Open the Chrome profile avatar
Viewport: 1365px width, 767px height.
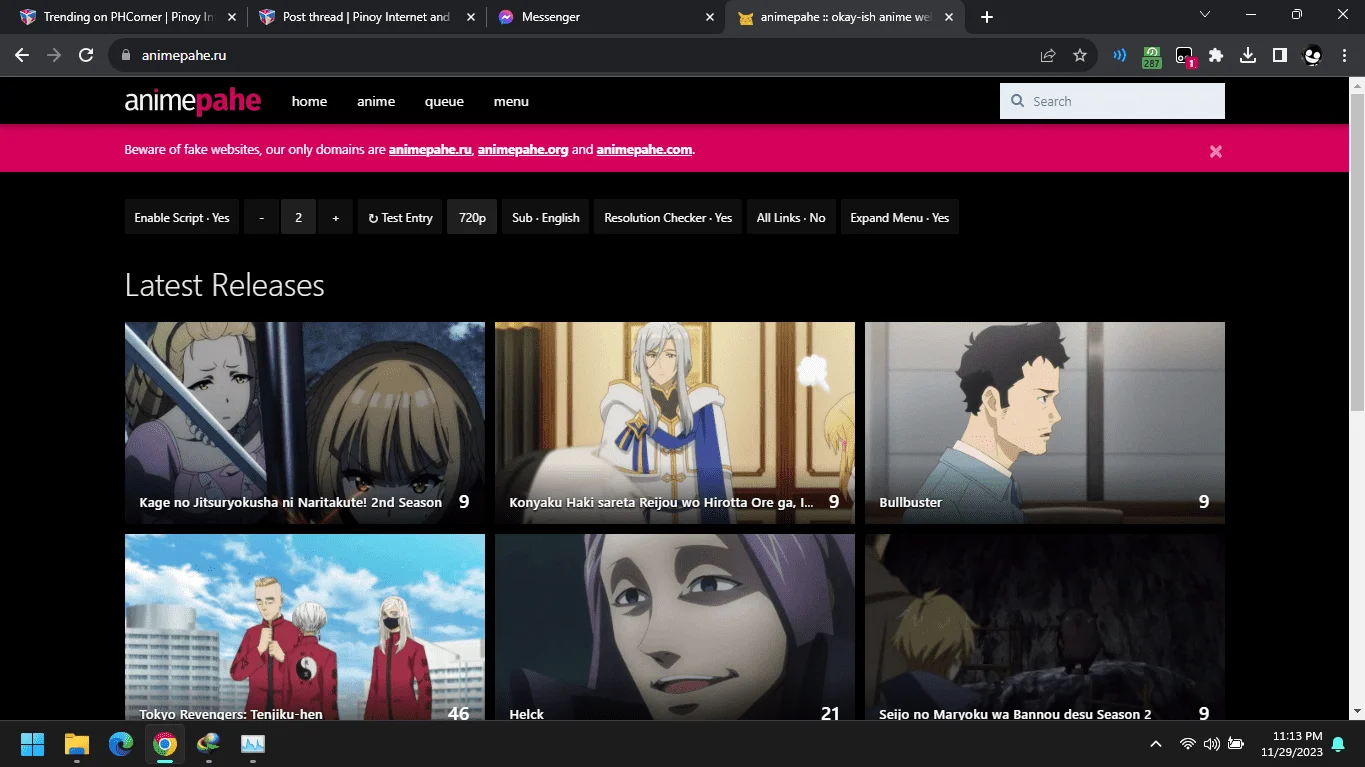click(x=1313, y=56)
